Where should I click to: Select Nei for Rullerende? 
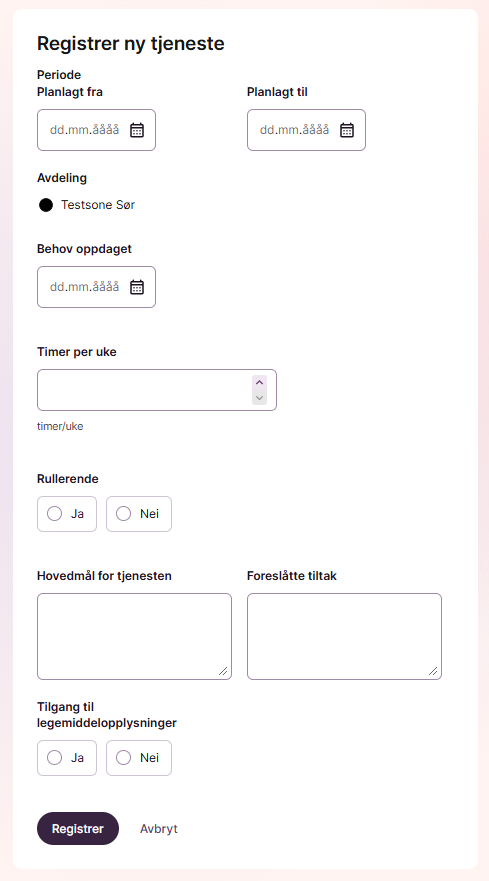click(x=139, y=514)
